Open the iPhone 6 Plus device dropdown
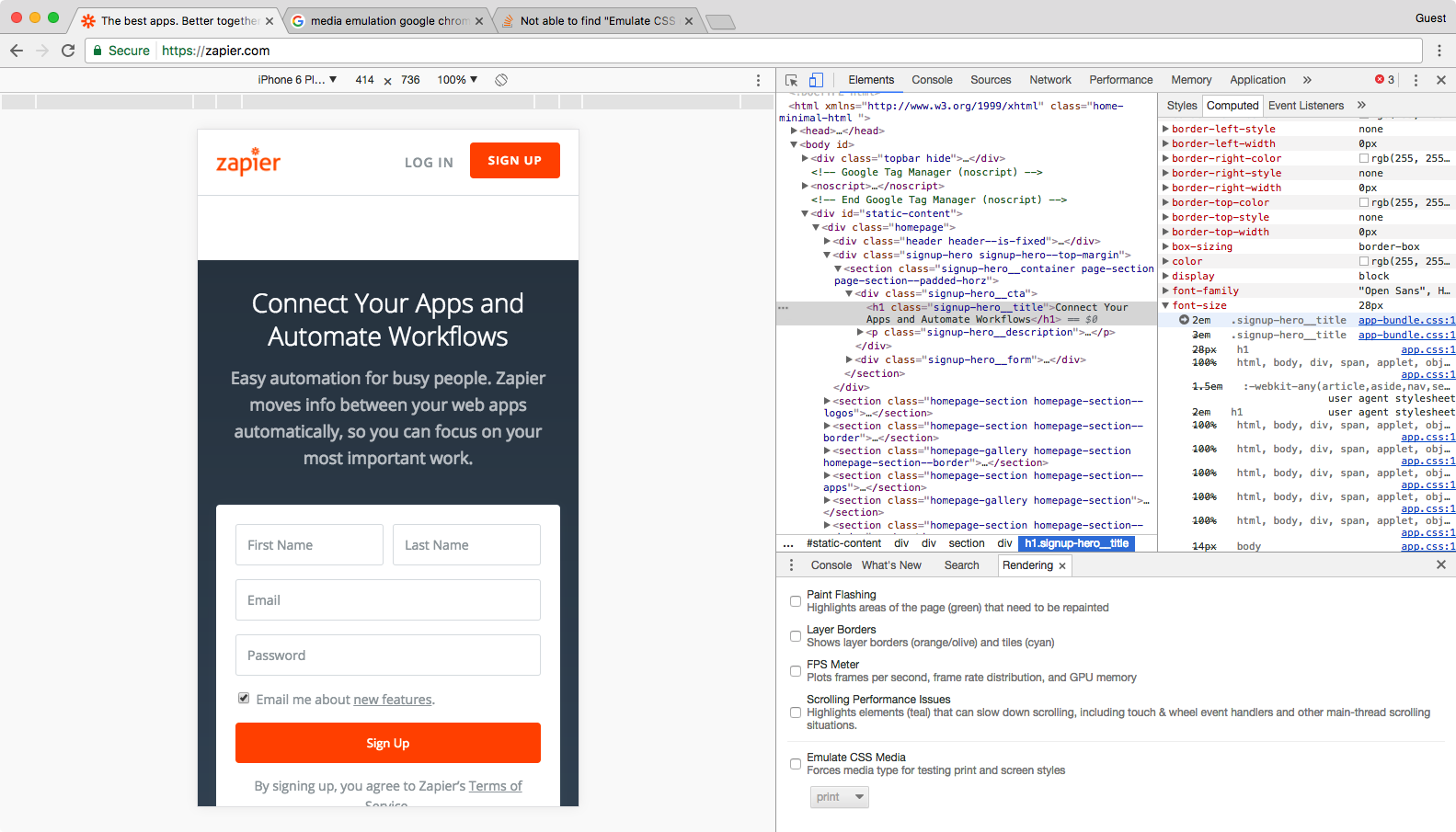1456x832 pixels. click(x=297, y=80)
